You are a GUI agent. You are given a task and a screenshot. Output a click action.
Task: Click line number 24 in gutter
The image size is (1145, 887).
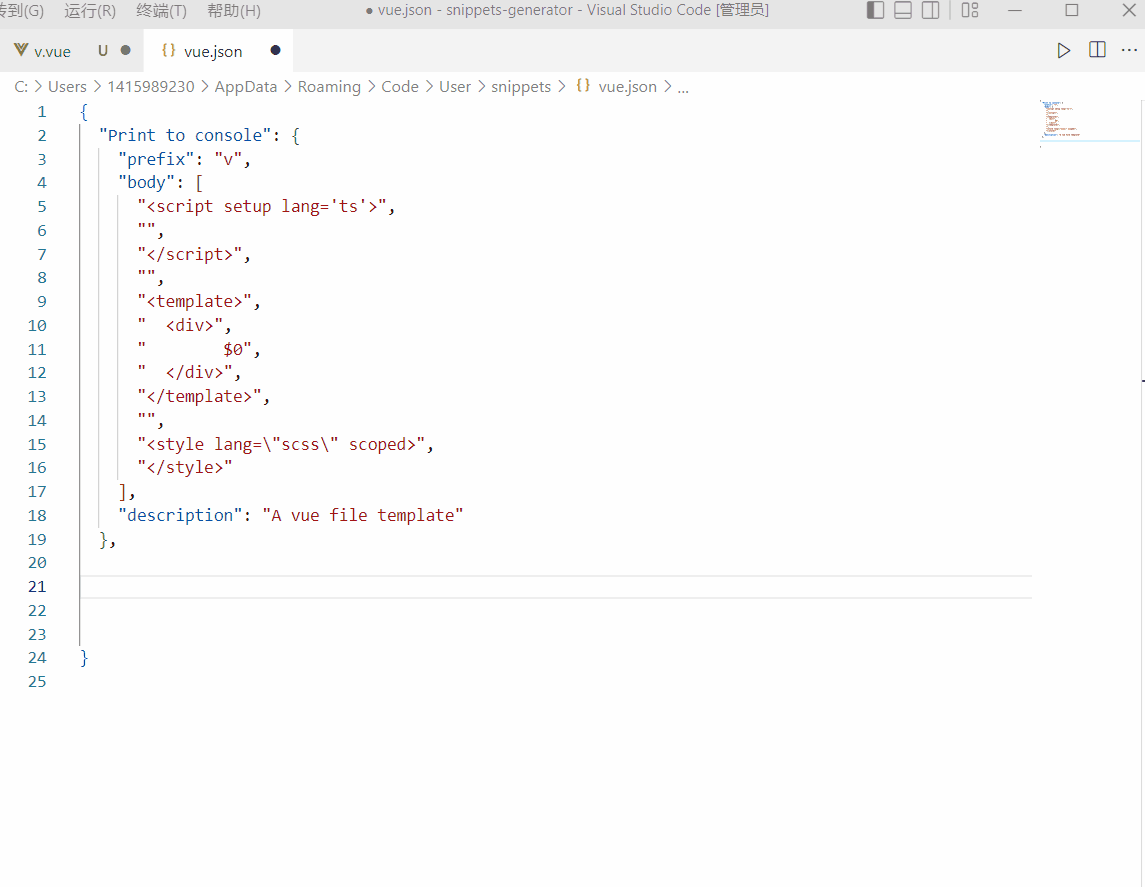[37, 658]
